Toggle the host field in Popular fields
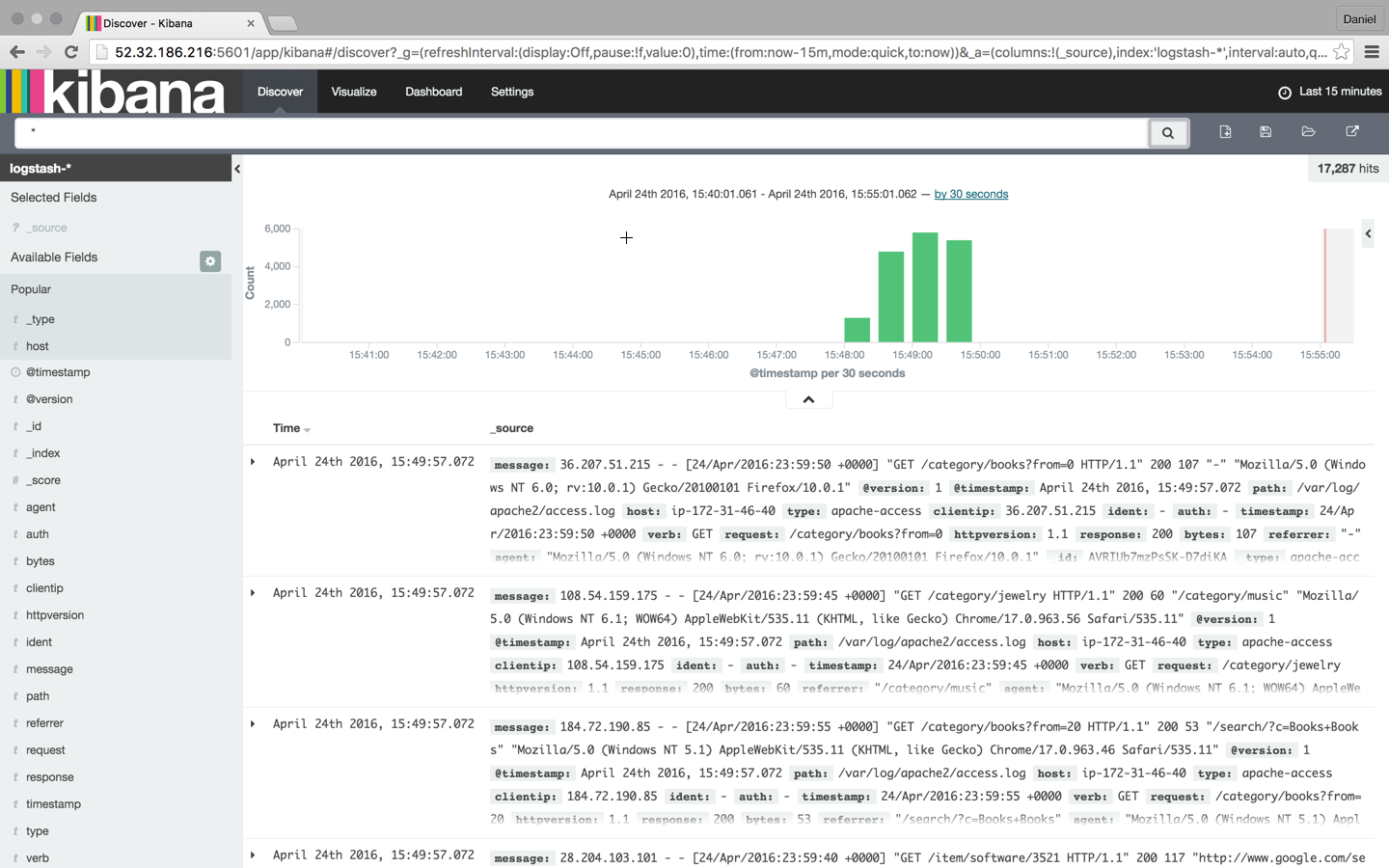Viewport: 1389px width, 868px height. pyautogui.click(x=36, y=346)
